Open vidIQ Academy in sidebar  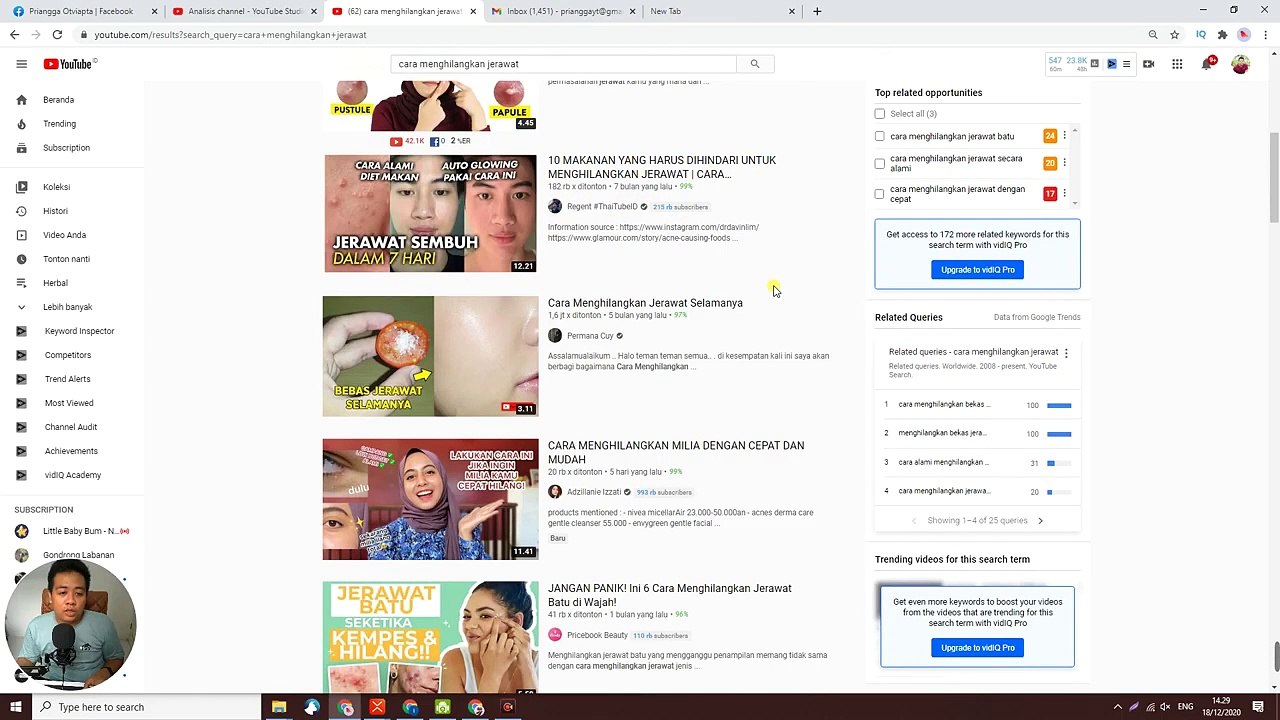(72, 475)
